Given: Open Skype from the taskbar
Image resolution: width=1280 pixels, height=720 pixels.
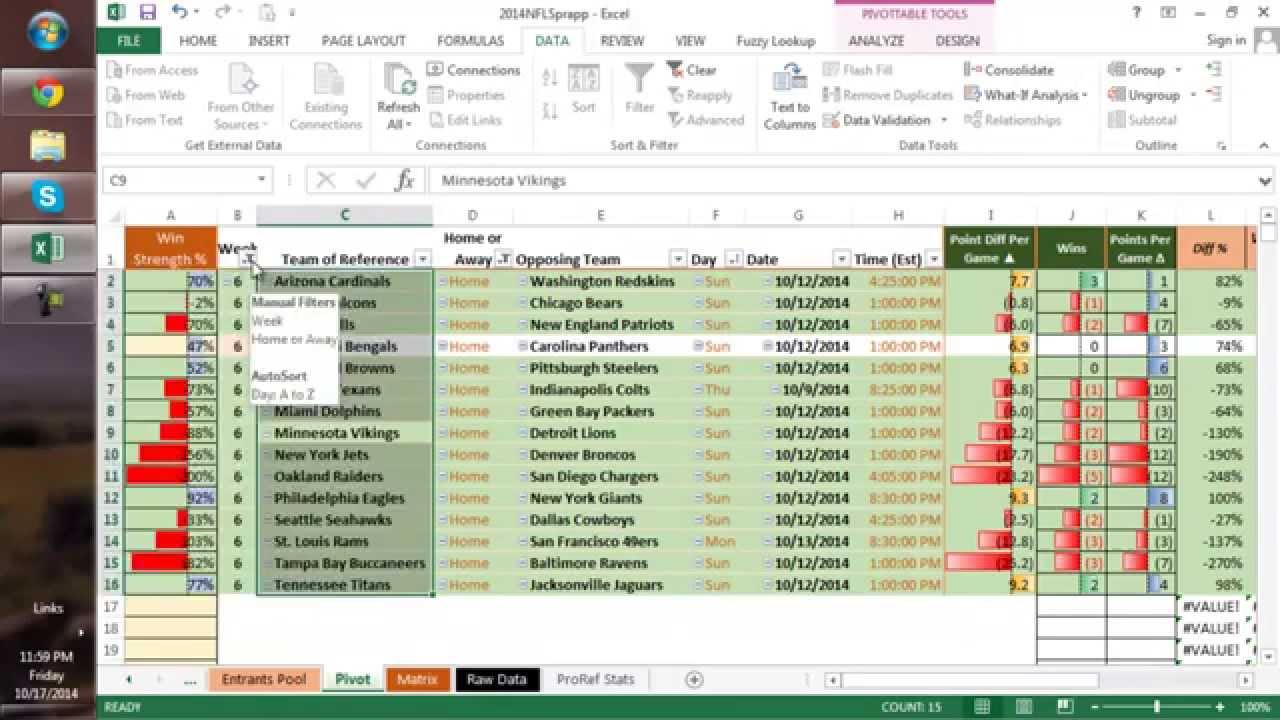Looking at the screenshot, I should point(48,197).
